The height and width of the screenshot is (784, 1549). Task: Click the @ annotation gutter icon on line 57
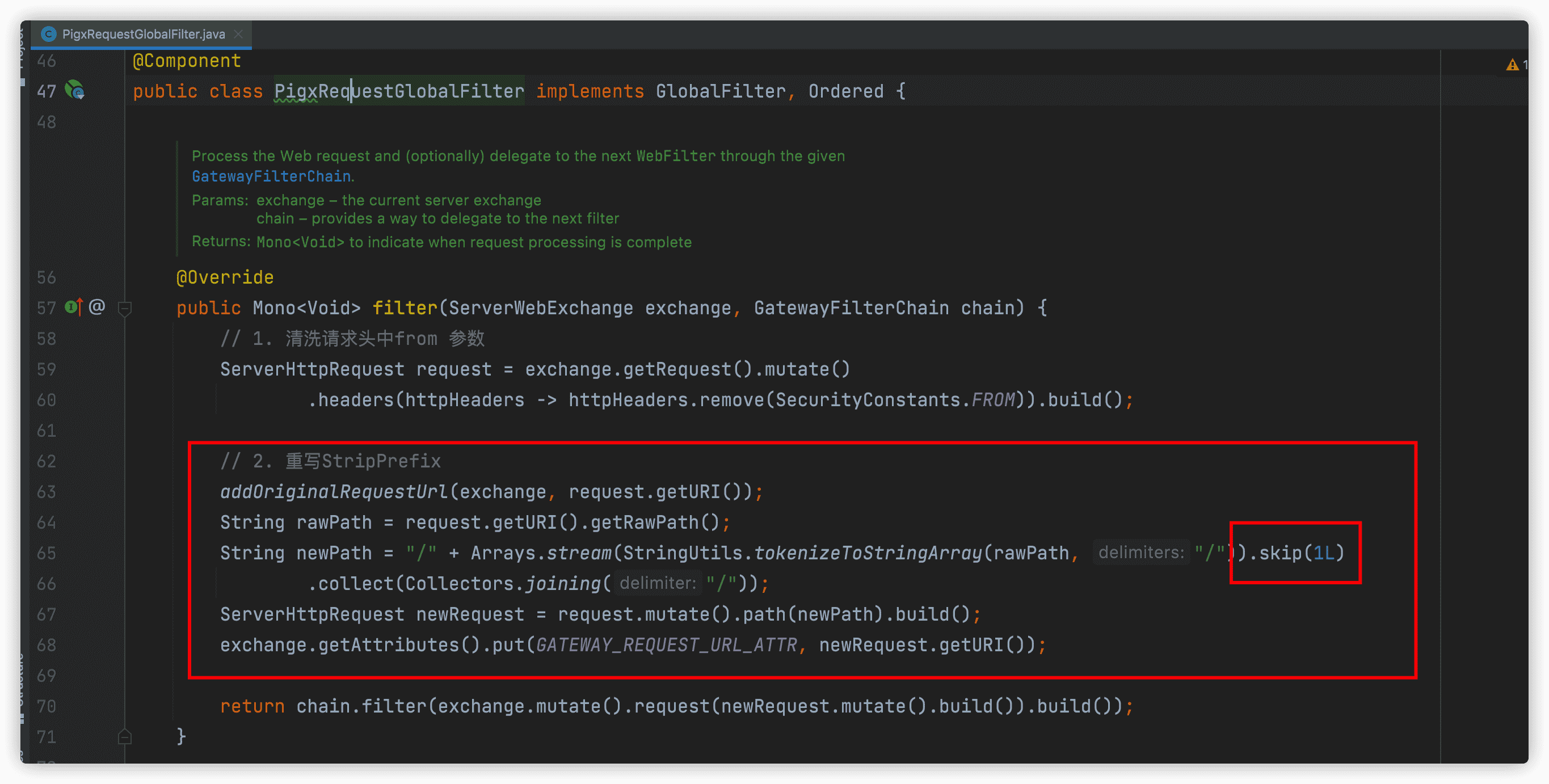97,307
